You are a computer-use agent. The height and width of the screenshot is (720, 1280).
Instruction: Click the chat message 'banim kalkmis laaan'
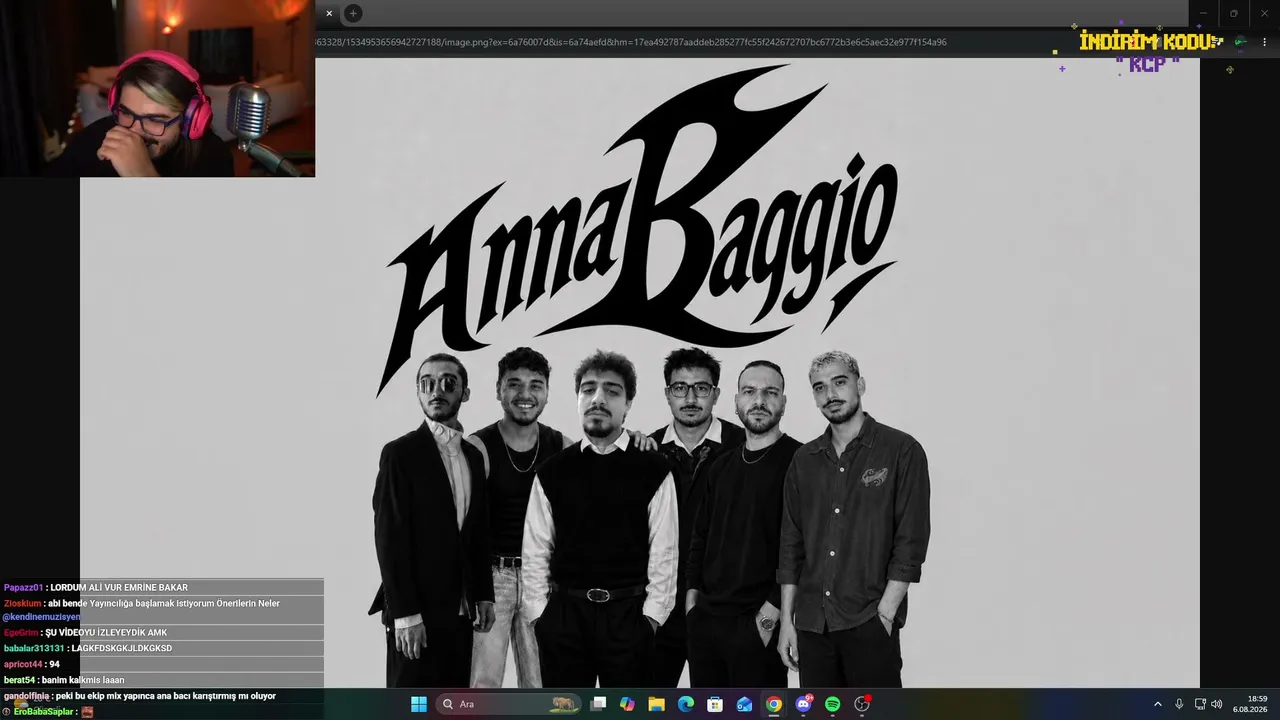[x=83, y=680]
